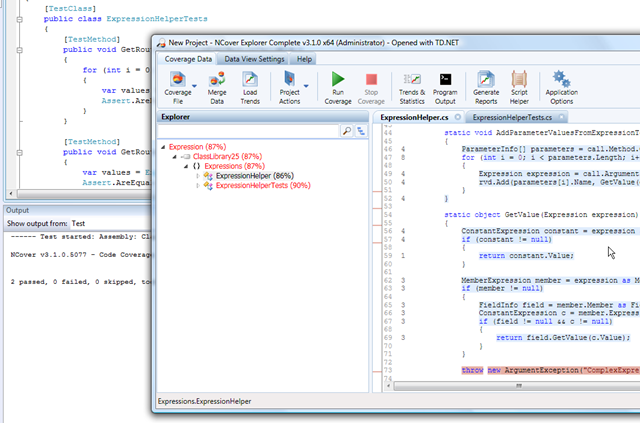Click the 'if (constant != null)' code line
This screenshot has width=640, height=423.
point(506,239)
